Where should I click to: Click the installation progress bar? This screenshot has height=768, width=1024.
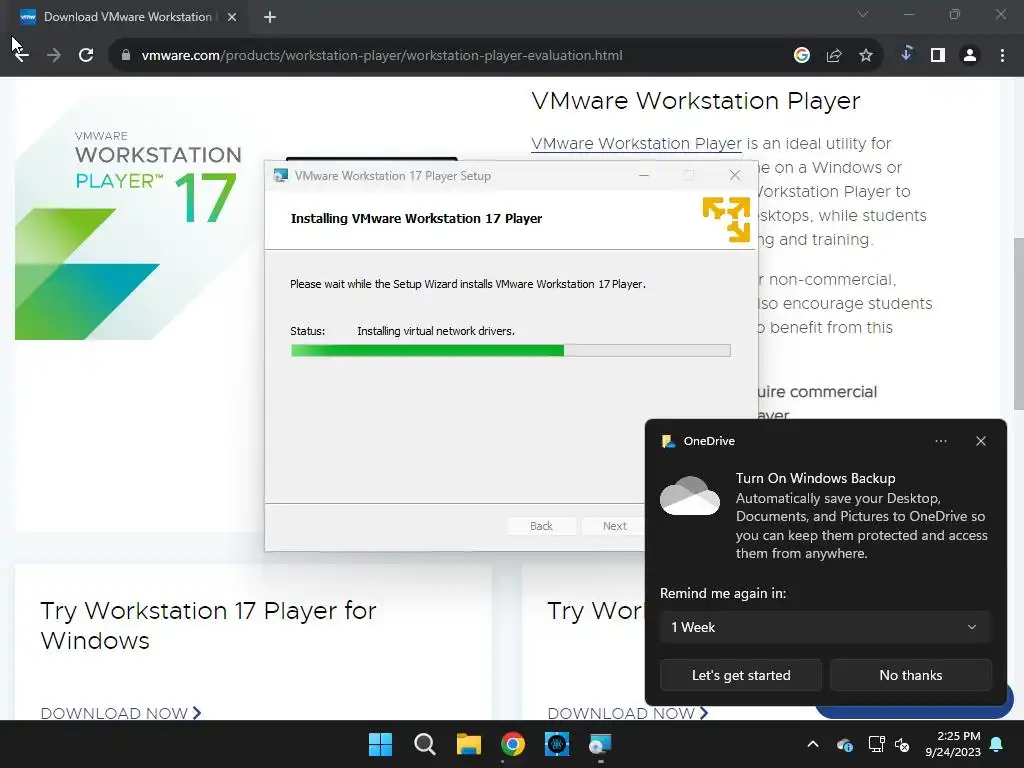coord(511,351)
